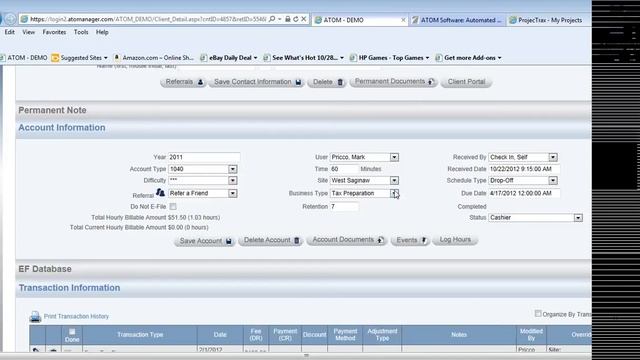Open the Suggested Sites favorites icon
Image resolution: width=640 pixels, height=360 pixels.
(x=55, y=58)
